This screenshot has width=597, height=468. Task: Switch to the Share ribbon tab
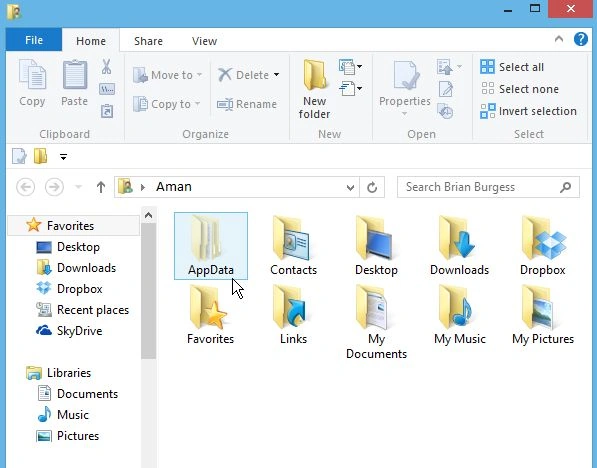pyautogui.click(x=148, y=41)
